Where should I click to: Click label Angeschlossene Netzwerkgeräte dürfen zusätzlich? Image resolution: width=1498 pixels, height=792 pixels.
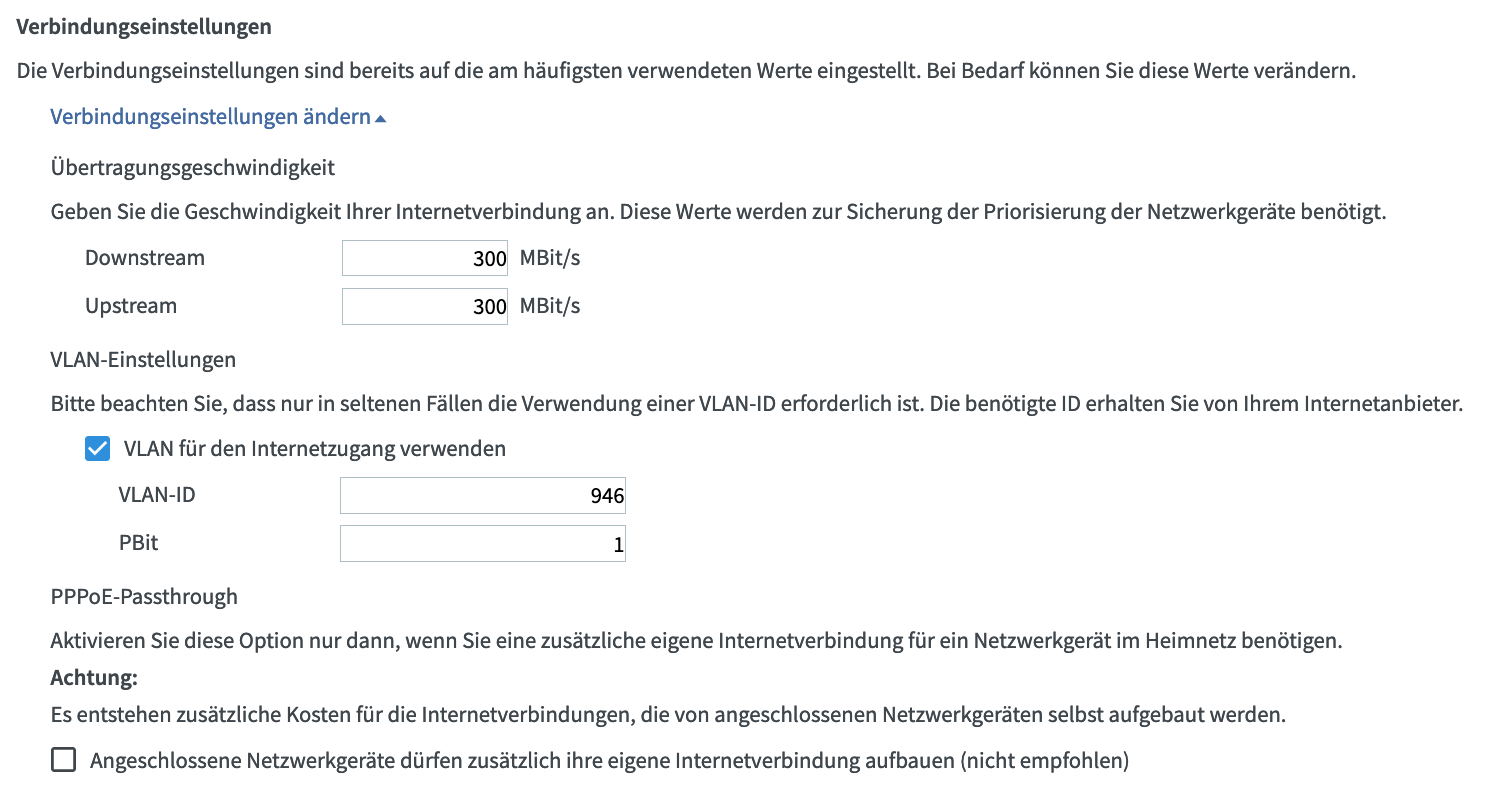(x=609, y=761)
